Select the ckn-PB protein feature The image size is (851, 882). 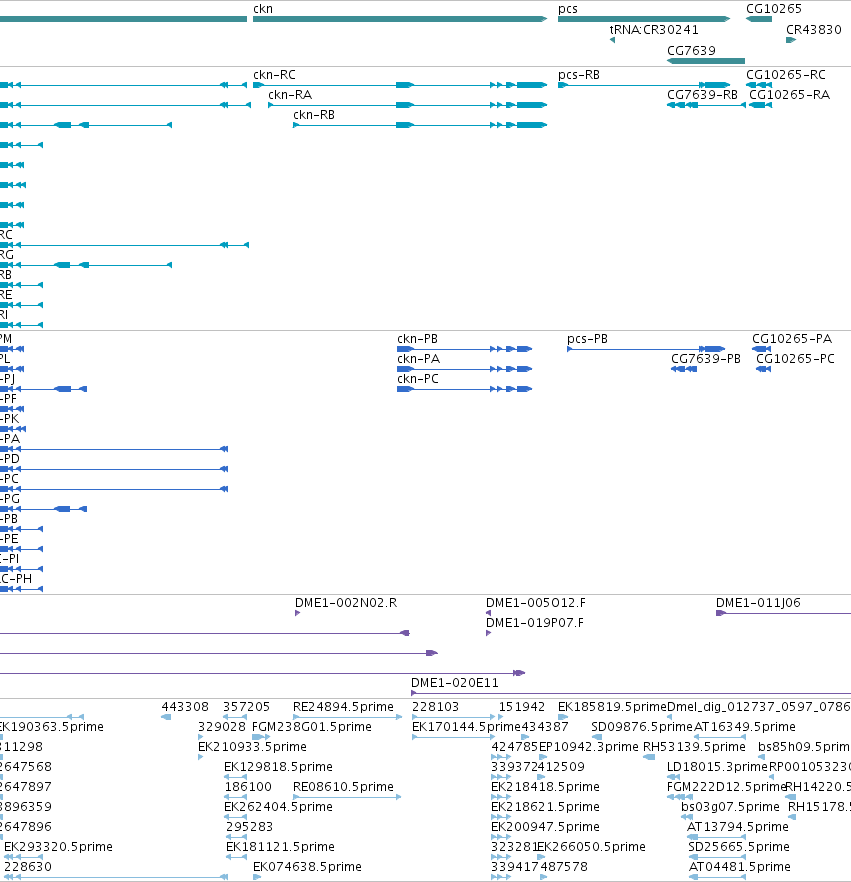(465, 349)
